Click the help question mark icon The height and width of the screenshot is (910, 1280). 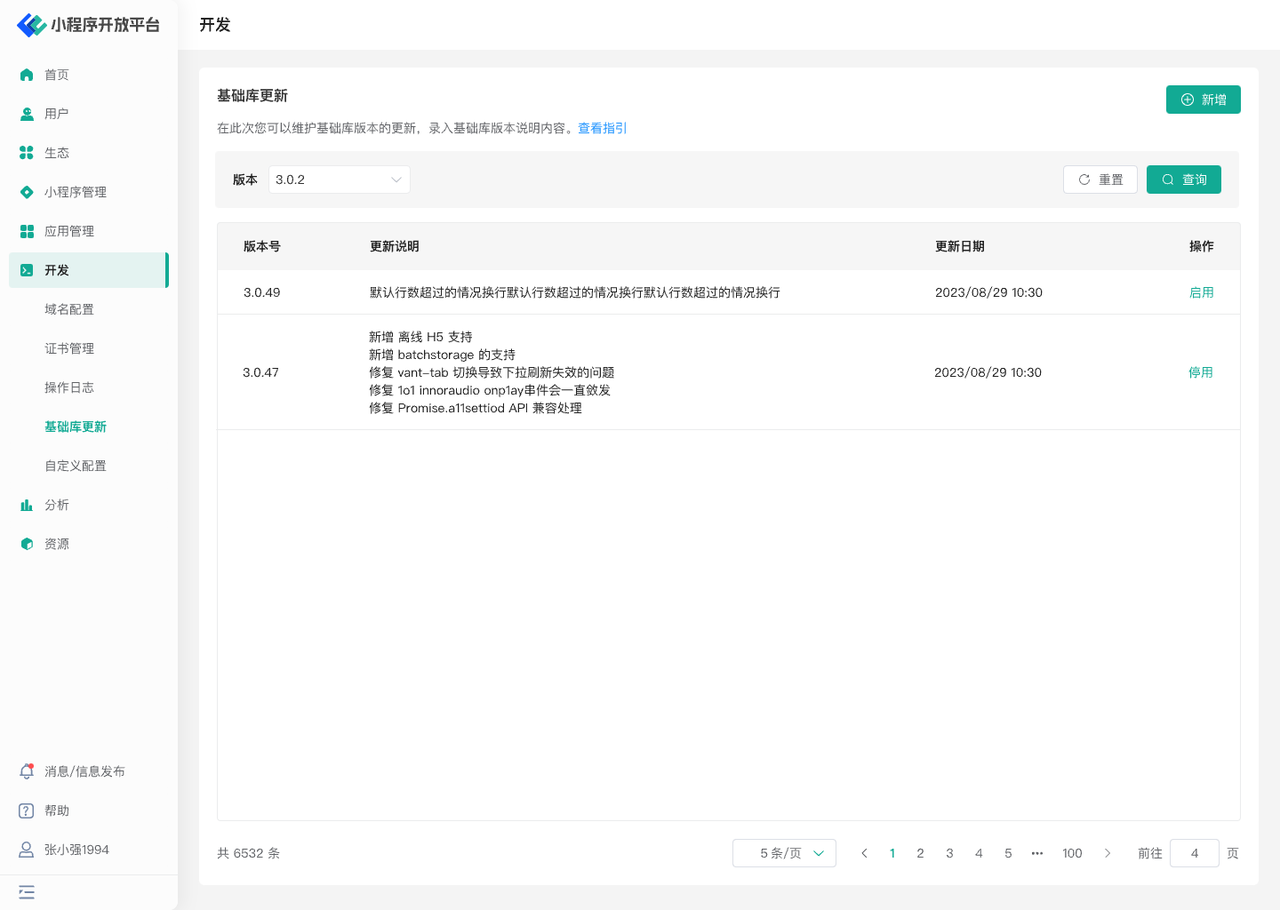(x=27, y=811)
